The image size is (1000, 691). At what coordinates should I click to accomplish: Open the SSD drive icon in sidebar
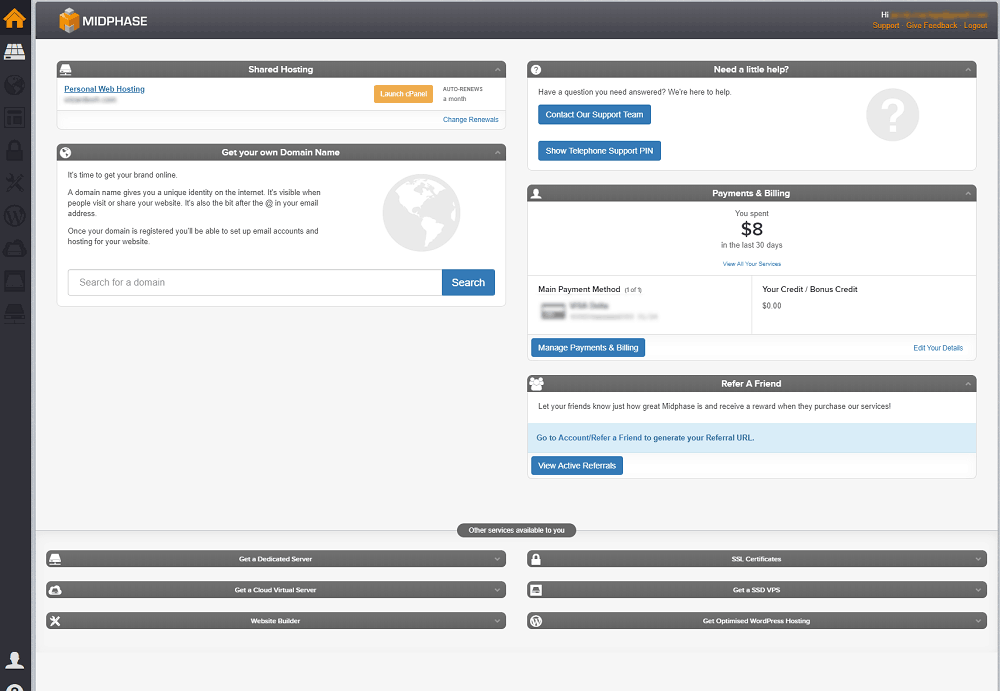(x=14, y=281)
